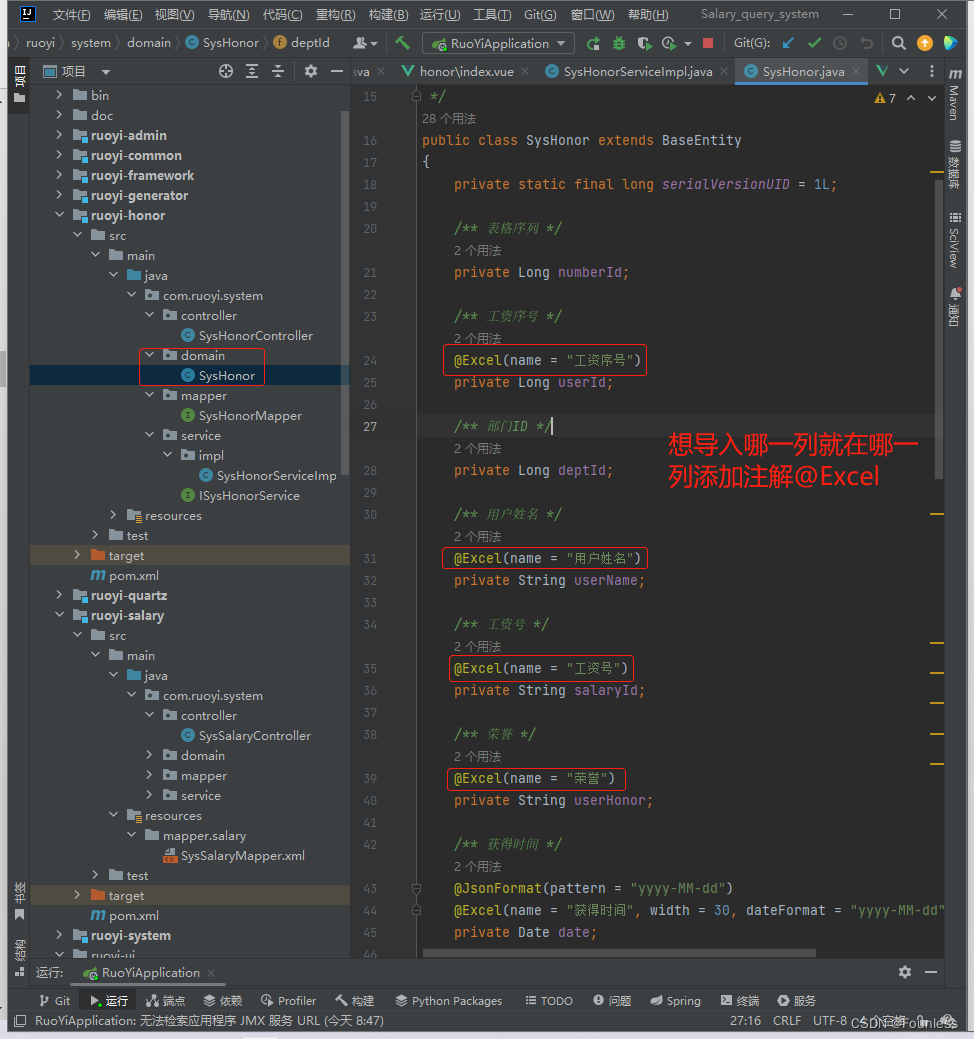Open the project view mode dropdown
The height and width of the screenshot is (1039, 974).
click(x=106, y=72)
